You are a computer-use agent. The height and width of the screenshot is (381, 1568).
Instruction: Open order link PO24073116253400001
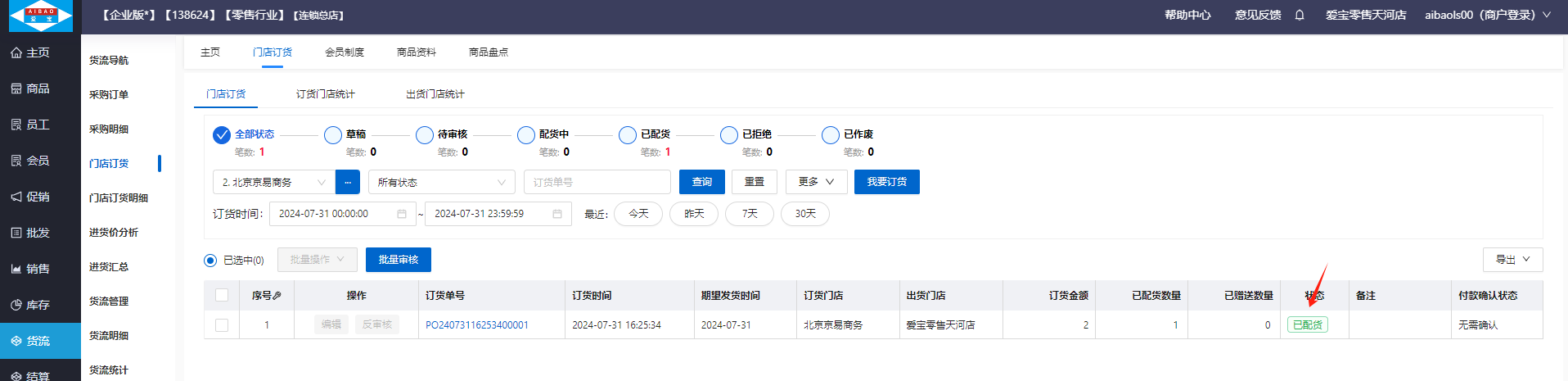coord(476,325)
